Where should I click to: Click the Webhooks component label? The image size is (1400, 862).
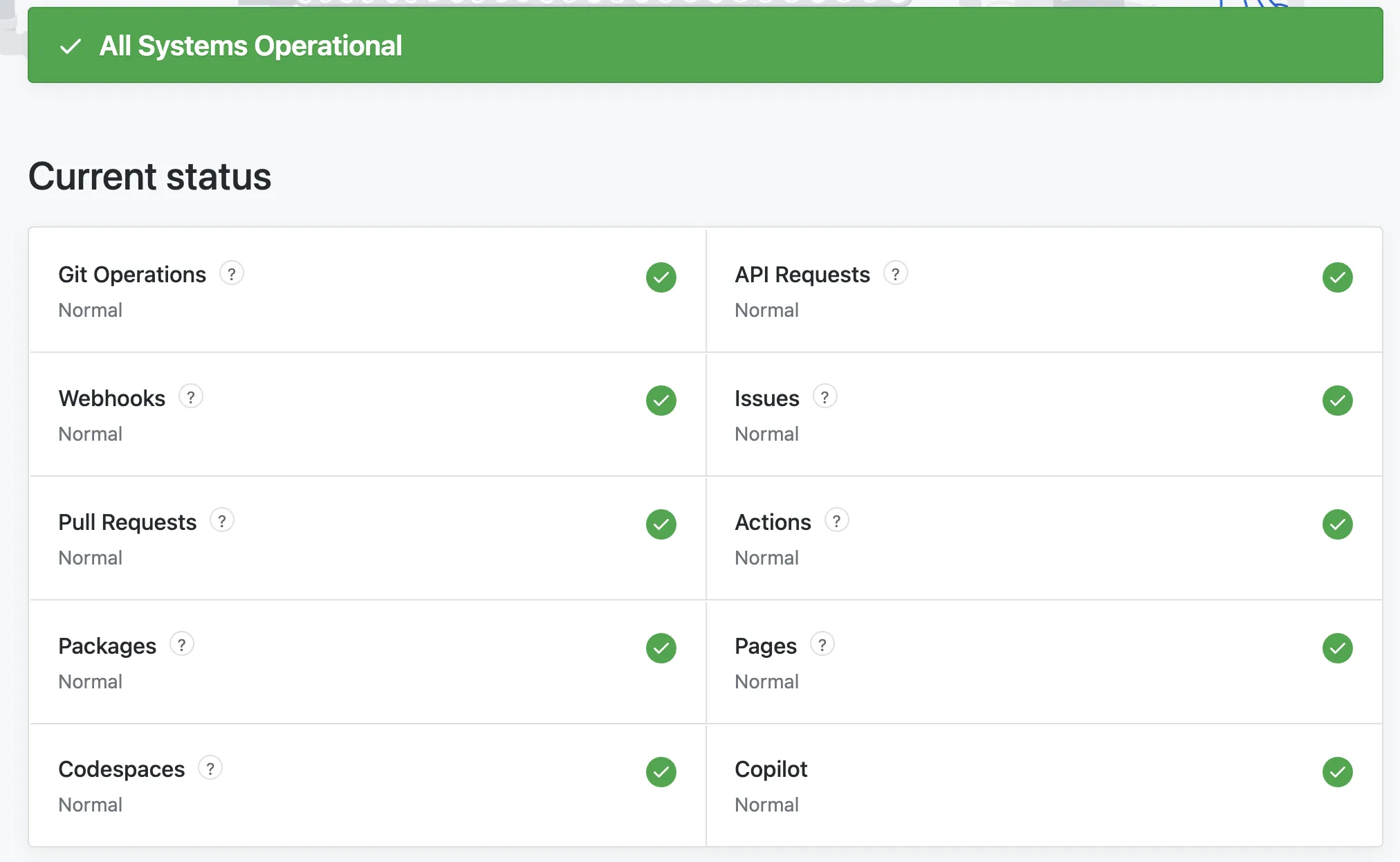[112, 398]
